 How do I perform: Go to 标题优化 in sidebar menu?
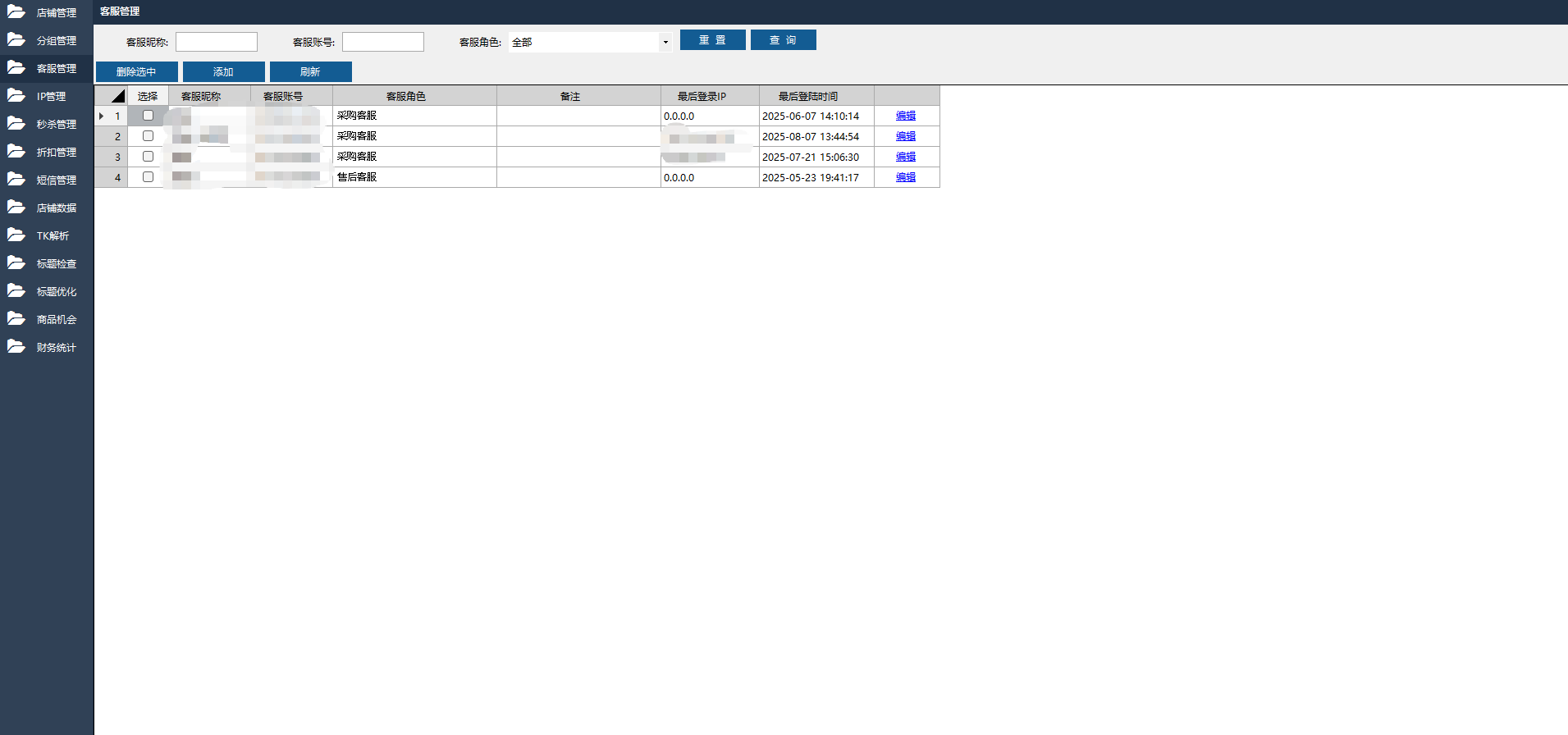coord(56,292)
